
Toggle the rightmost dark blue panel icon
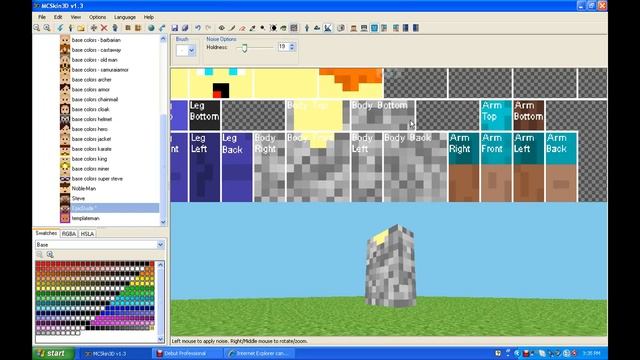point(416,28)
